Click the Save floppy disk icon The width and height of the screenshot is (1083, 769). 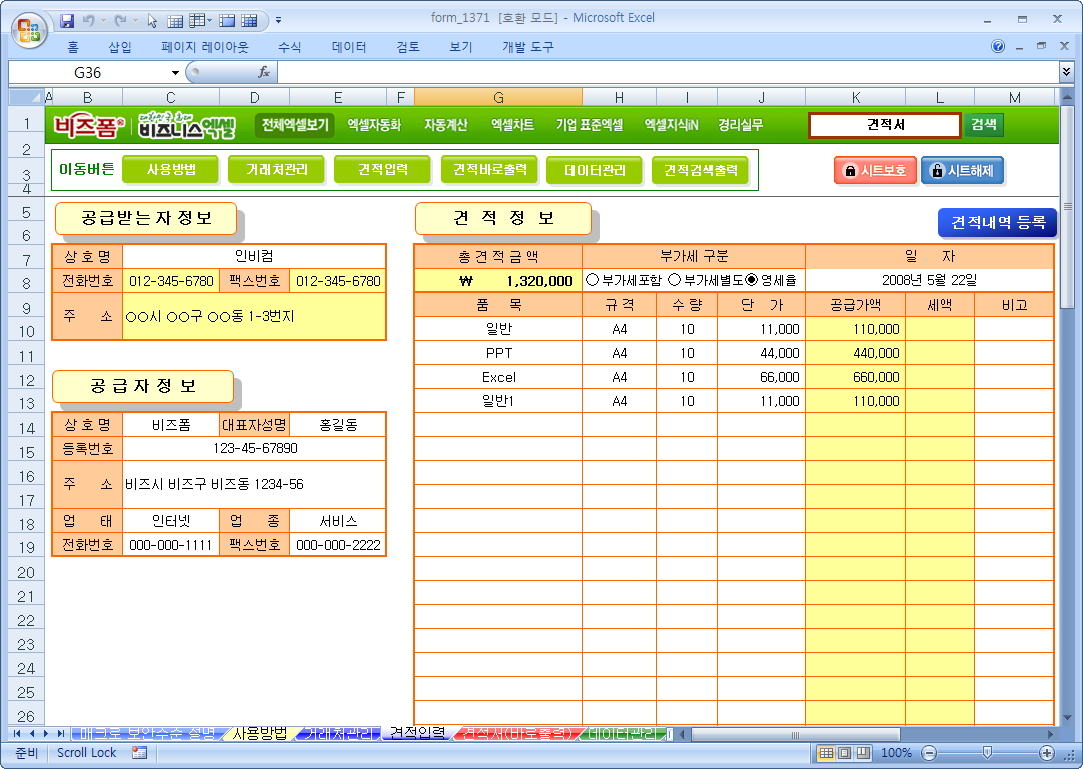[67, 20]
